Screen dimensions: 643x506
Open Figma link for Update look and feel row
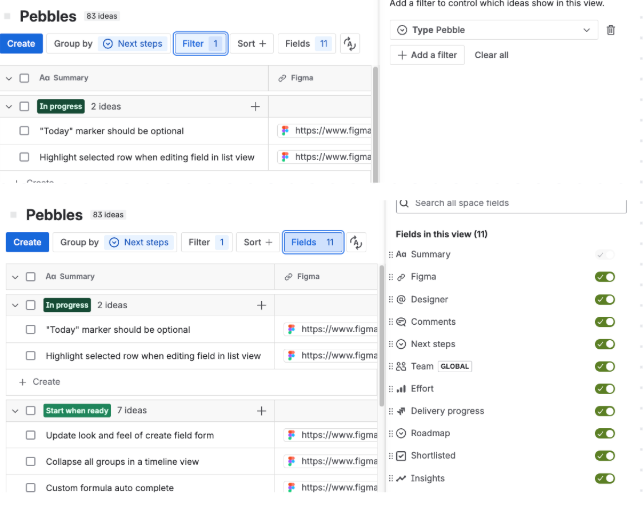331,435
